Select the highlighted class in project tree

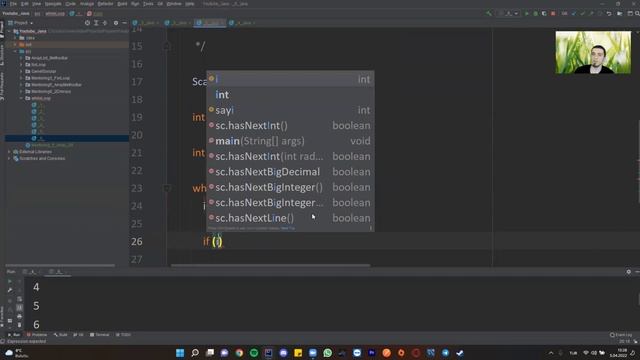67,138
